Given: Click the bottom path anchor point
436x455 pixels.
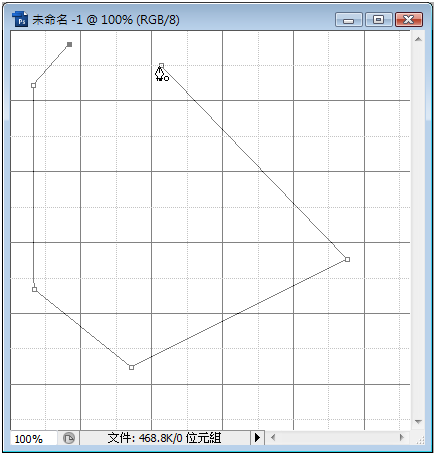Looking at the screenshot, I should pyautogui.click(x=131, y=367).
